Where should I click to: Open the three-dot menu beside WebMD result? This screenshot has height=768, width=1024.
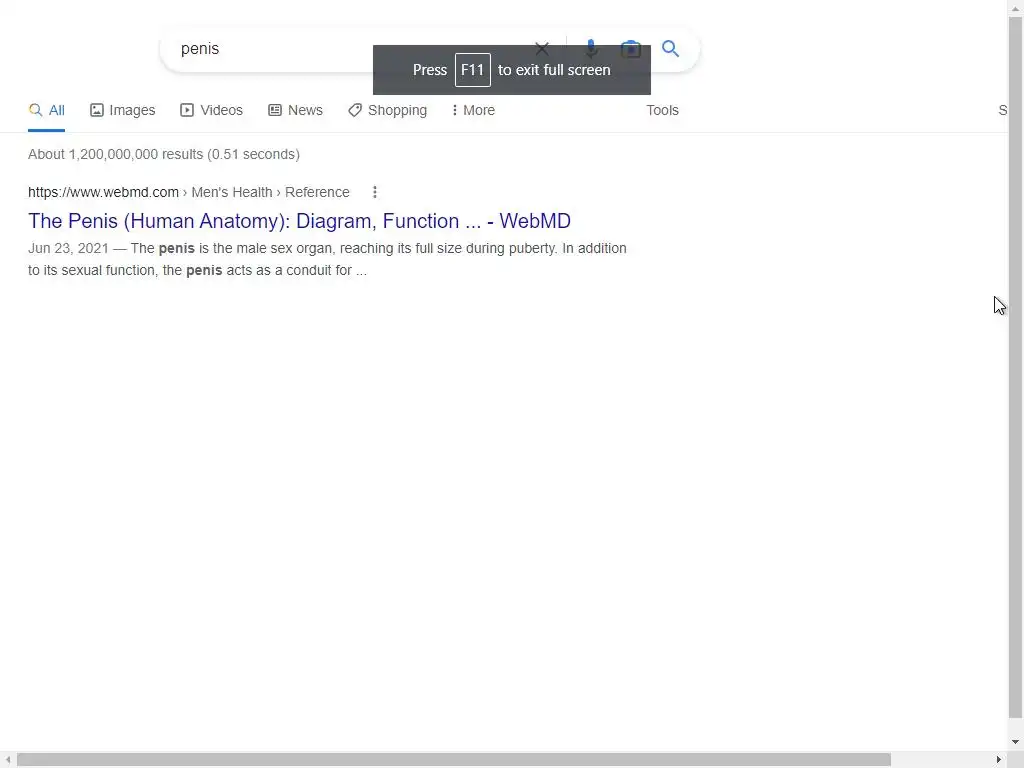(x=374, y=192)
